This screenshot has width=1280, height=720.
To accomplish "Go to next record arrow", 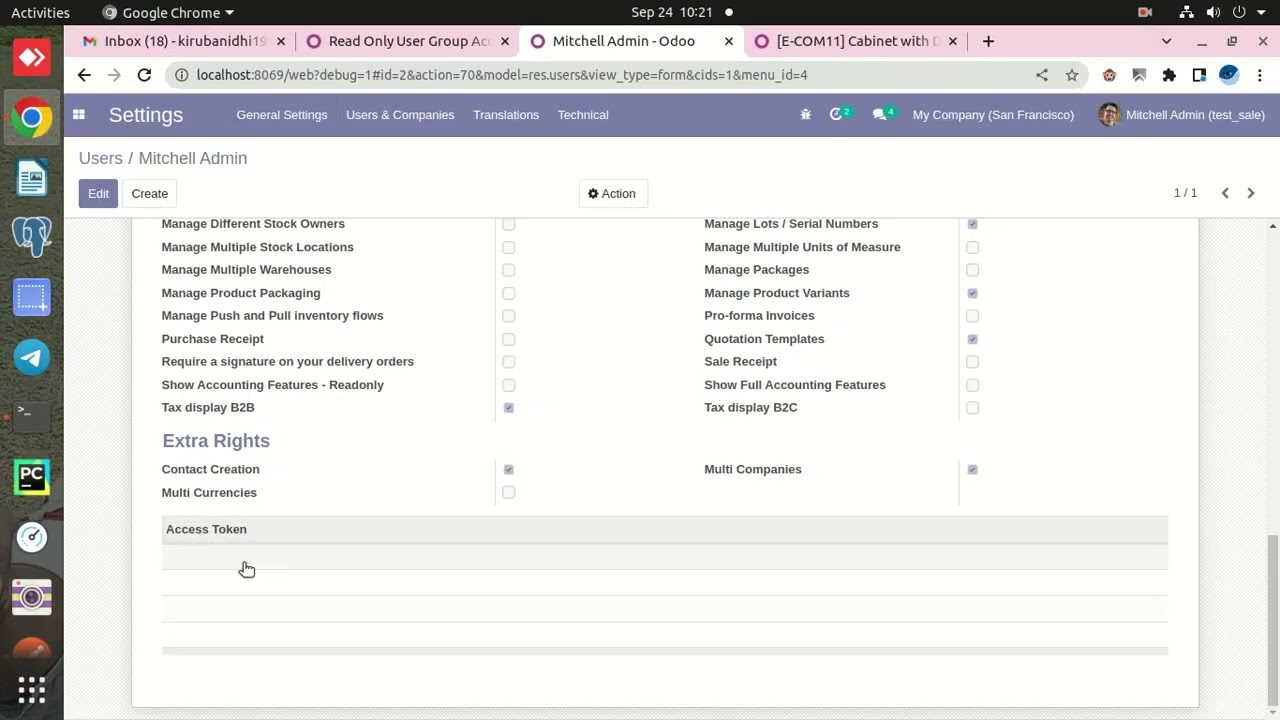I will 1251,193.
